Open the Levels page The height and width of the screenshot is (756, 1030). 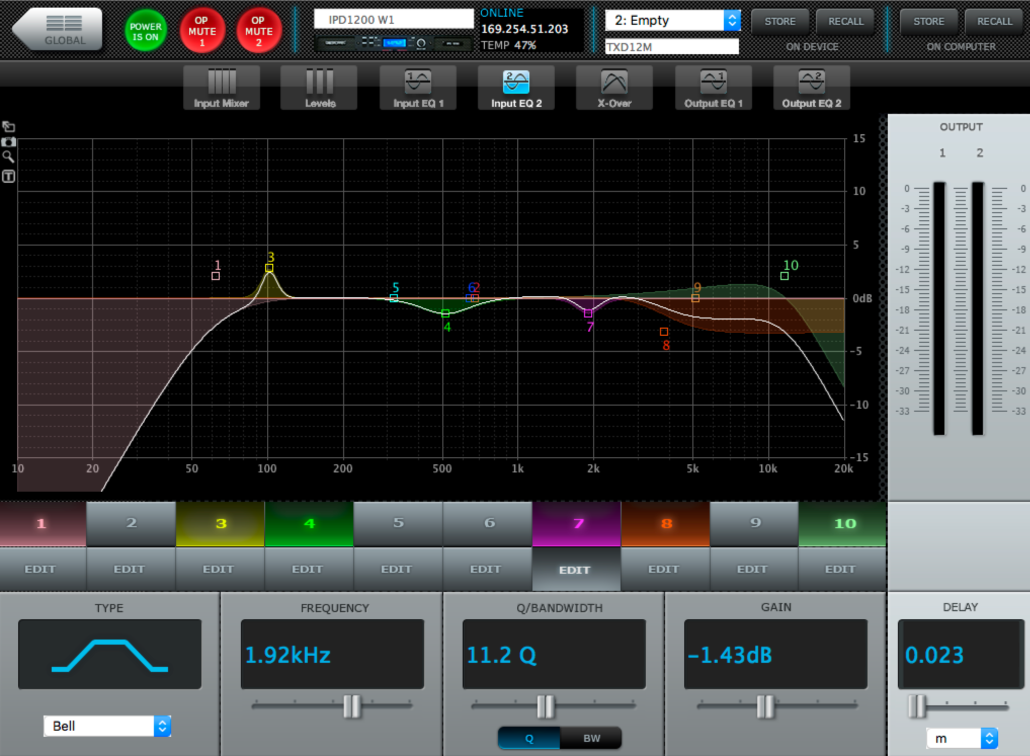[320, 88]
